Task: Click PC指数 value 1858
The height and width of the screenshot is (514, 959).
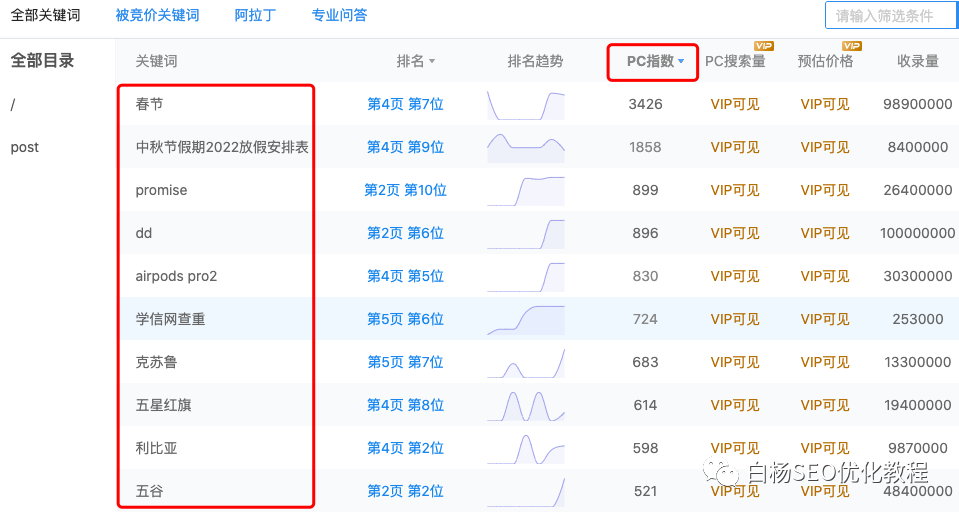Action: (x=645, y=147)
